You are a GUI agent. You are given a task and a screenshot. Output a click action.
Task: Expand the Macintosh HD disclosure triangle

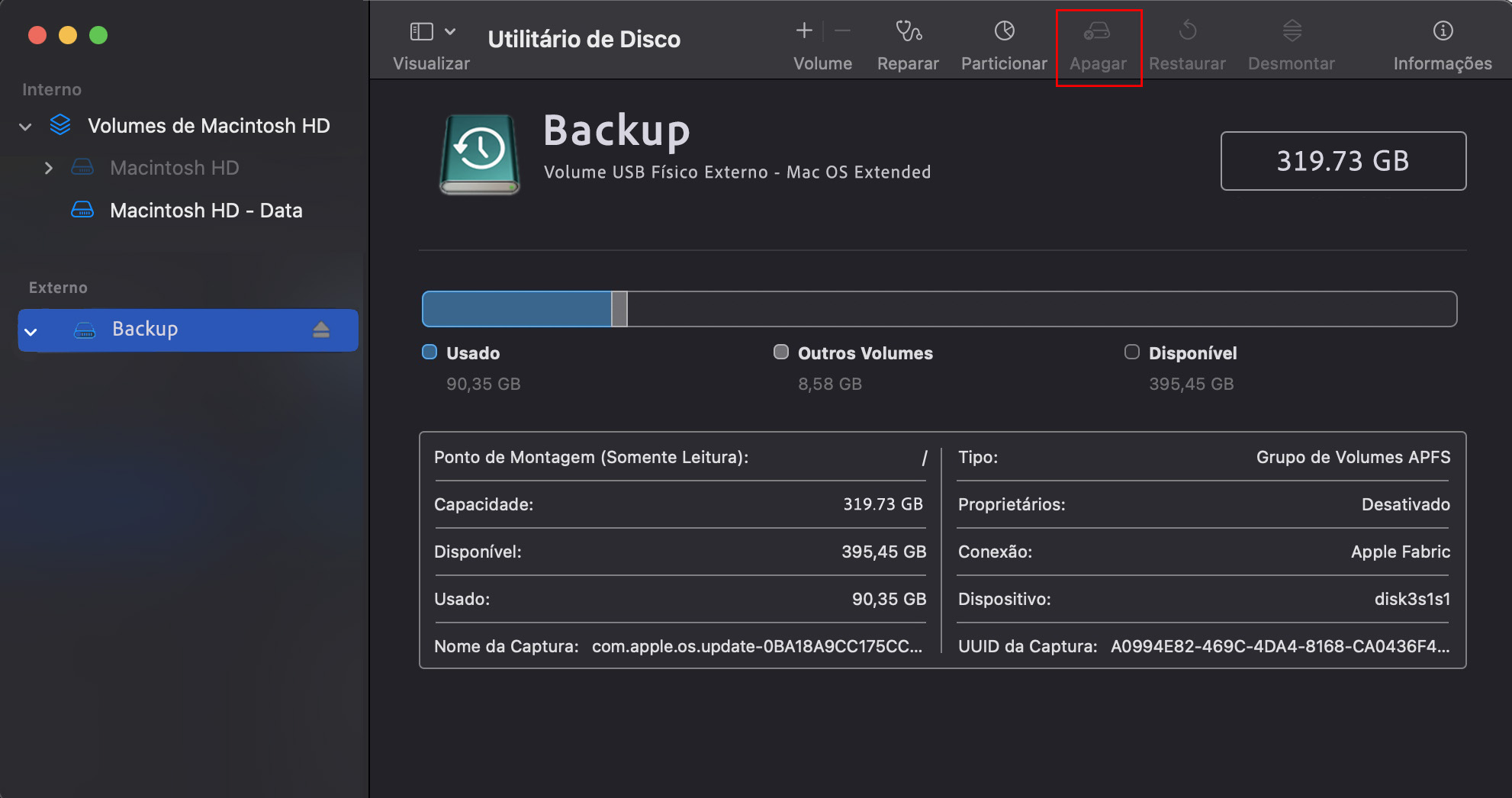point(50,168)
